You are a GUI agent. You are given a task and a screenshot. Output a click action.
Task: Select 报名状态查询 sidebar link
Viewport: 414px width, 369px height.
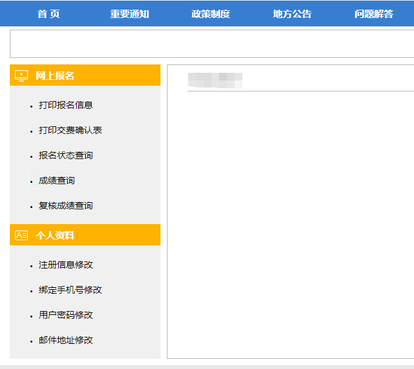click(66, 155)
